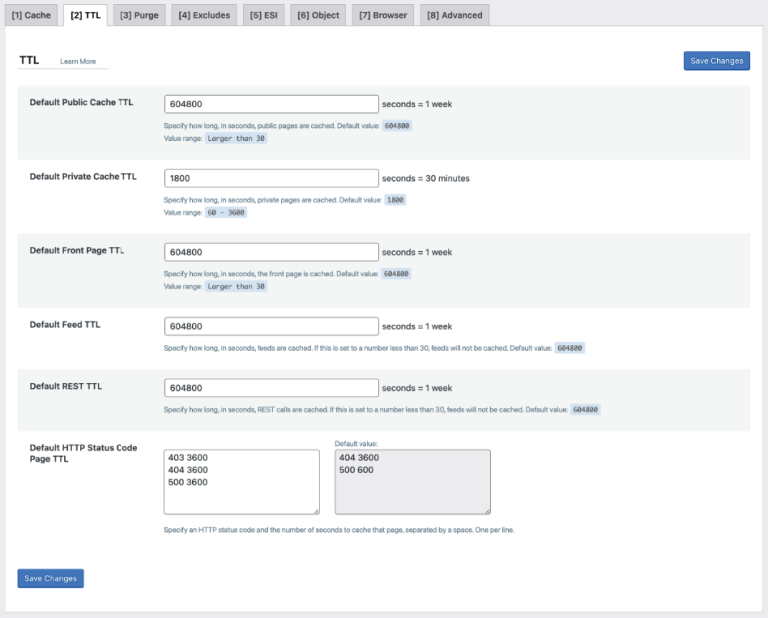Go to the [5] ESI tab

click(264, 15)
